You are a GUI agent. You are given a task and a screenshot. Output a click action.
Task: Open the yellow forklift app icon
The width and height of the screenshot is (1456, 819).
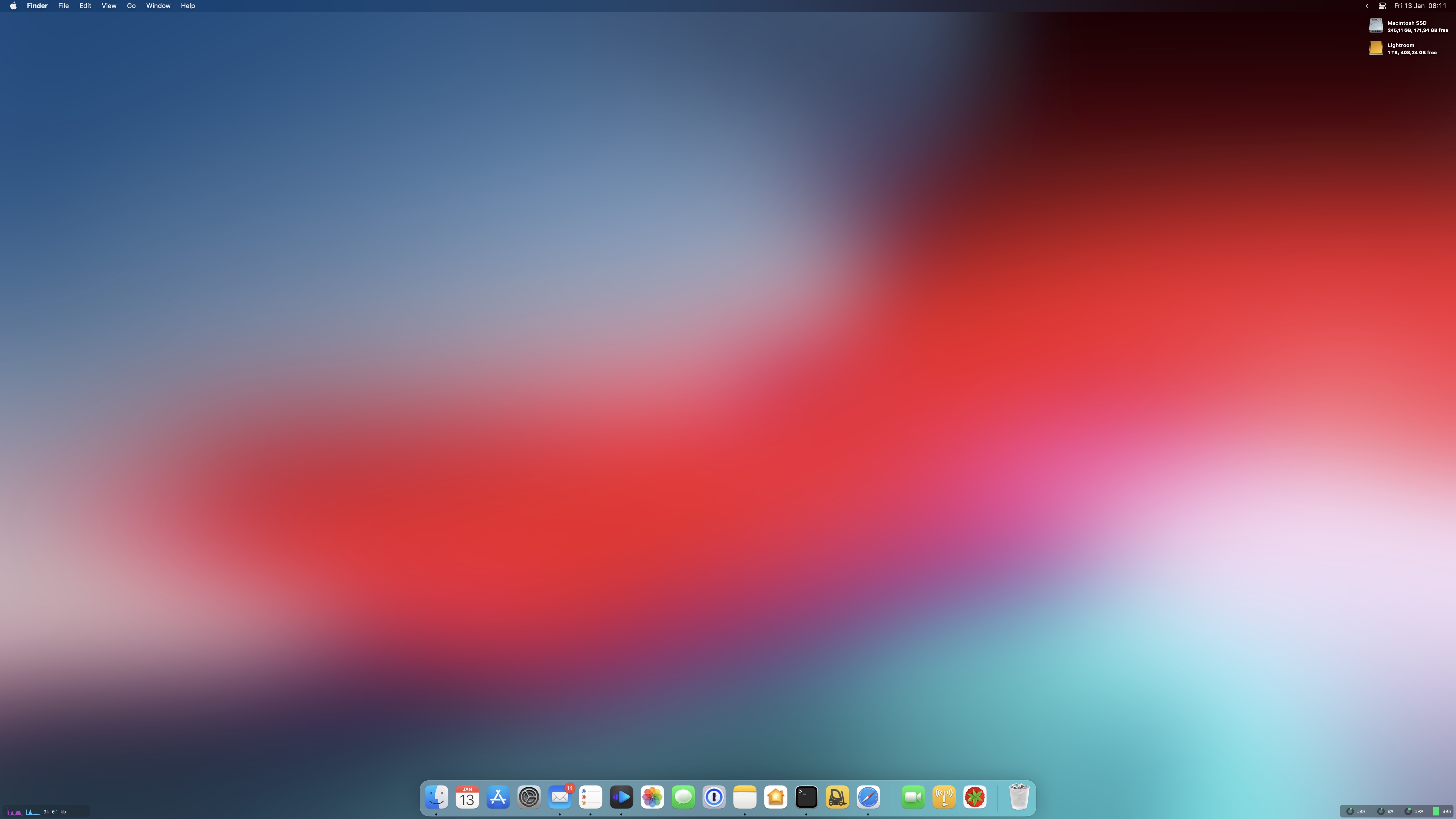point(837,797)
